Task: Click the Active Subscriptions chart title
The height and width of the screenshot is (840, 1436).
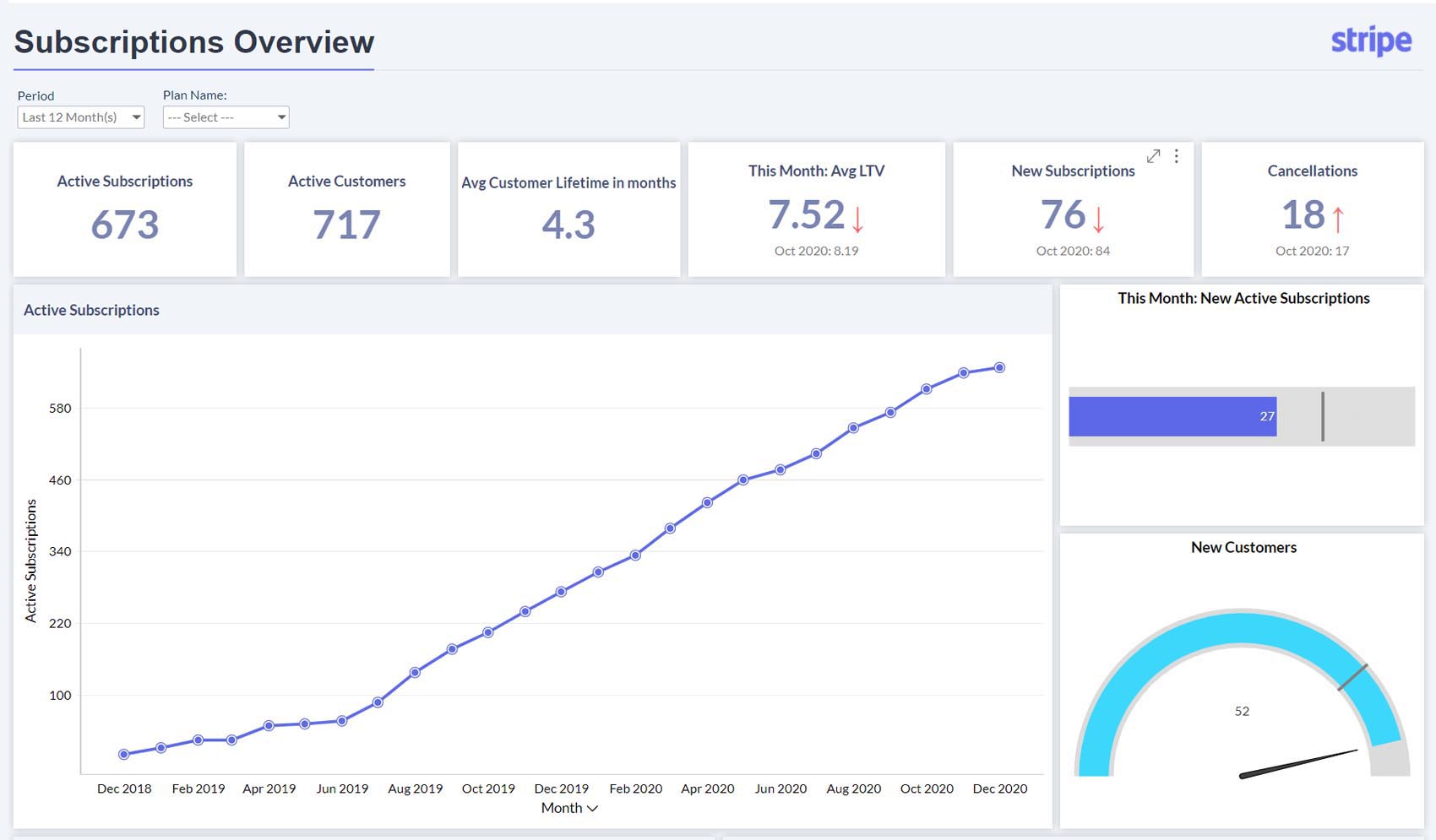Action: 91,310
